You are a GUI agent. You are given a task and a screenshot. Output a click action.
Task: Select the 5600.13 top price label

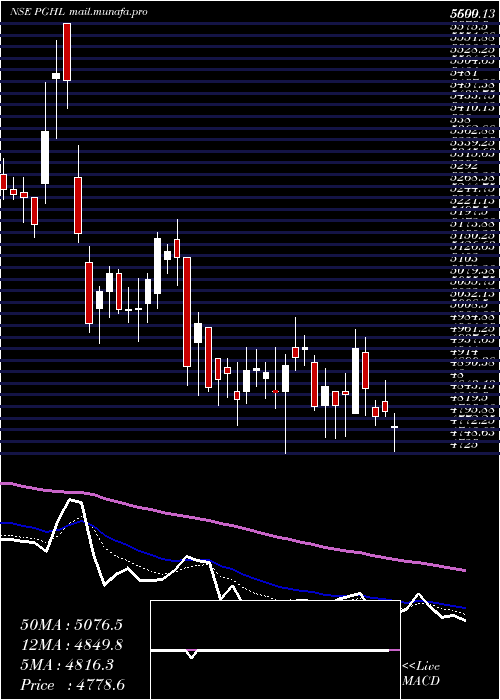tap(473, 13)
